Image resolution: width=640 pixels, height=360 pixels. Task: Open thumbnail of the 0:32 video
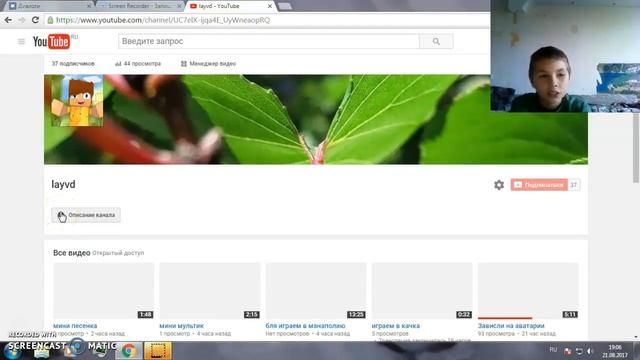(422, 291)
